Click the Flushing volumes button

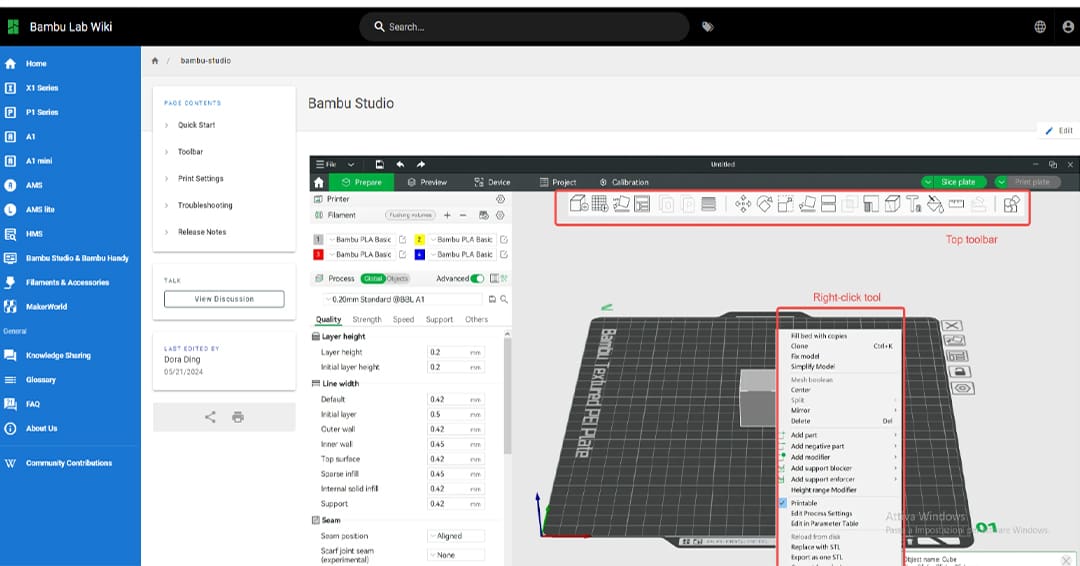click(x=411, y=216)
